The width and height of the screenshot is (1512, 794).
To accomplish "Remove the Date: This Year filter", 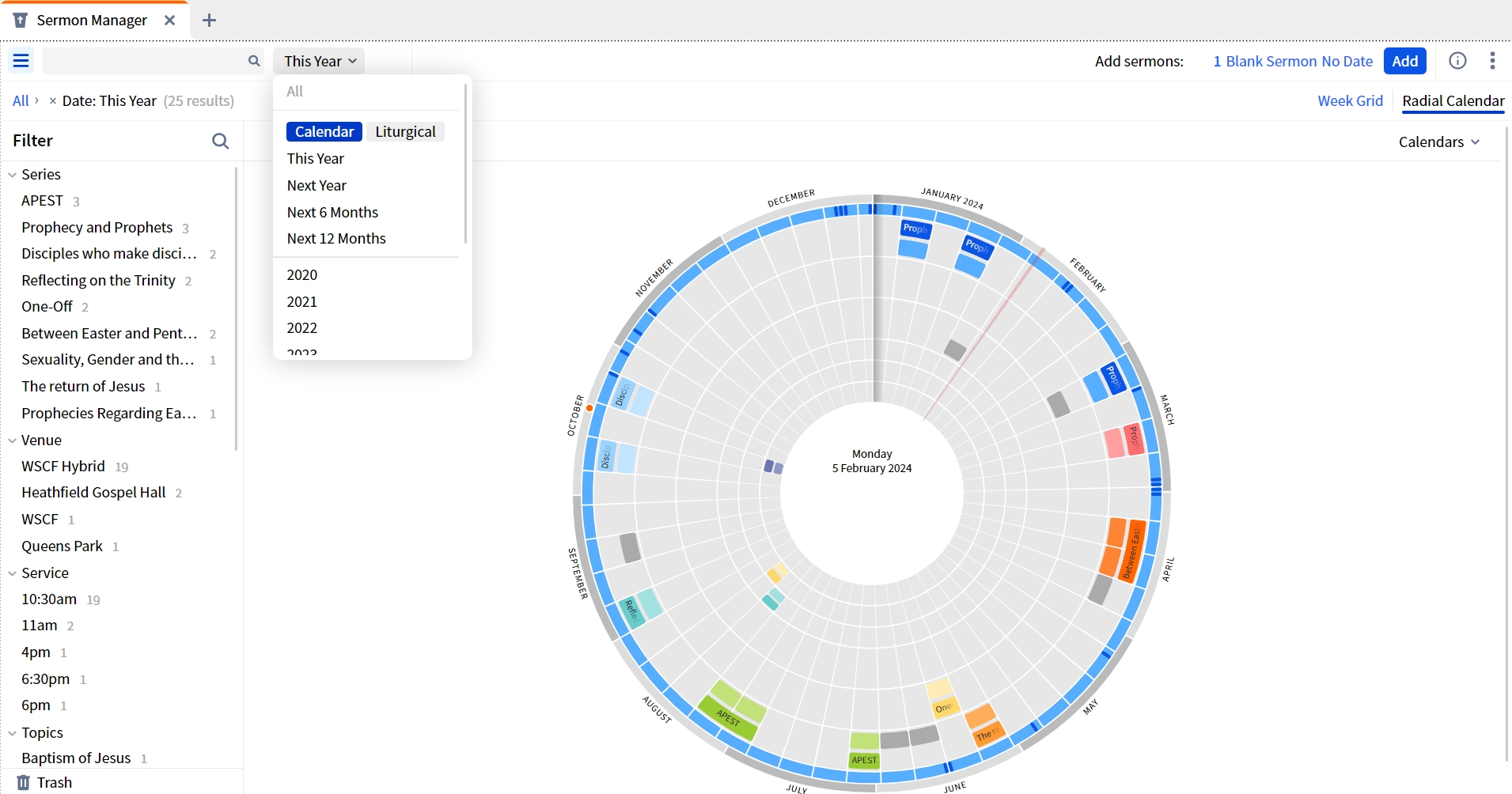I will (x=52, y=101).
